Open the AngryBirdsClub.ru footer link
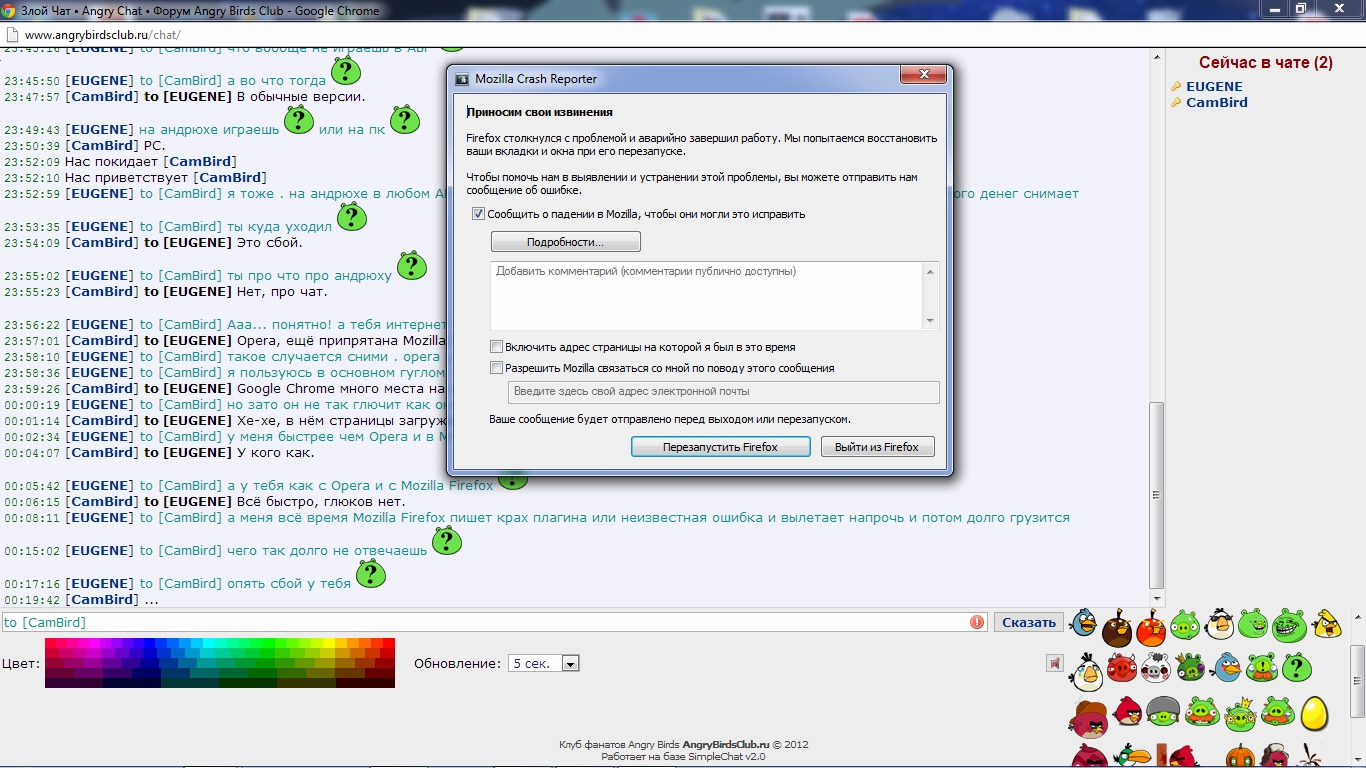This screenshot has width=1366, height=768. pos(725,745)
